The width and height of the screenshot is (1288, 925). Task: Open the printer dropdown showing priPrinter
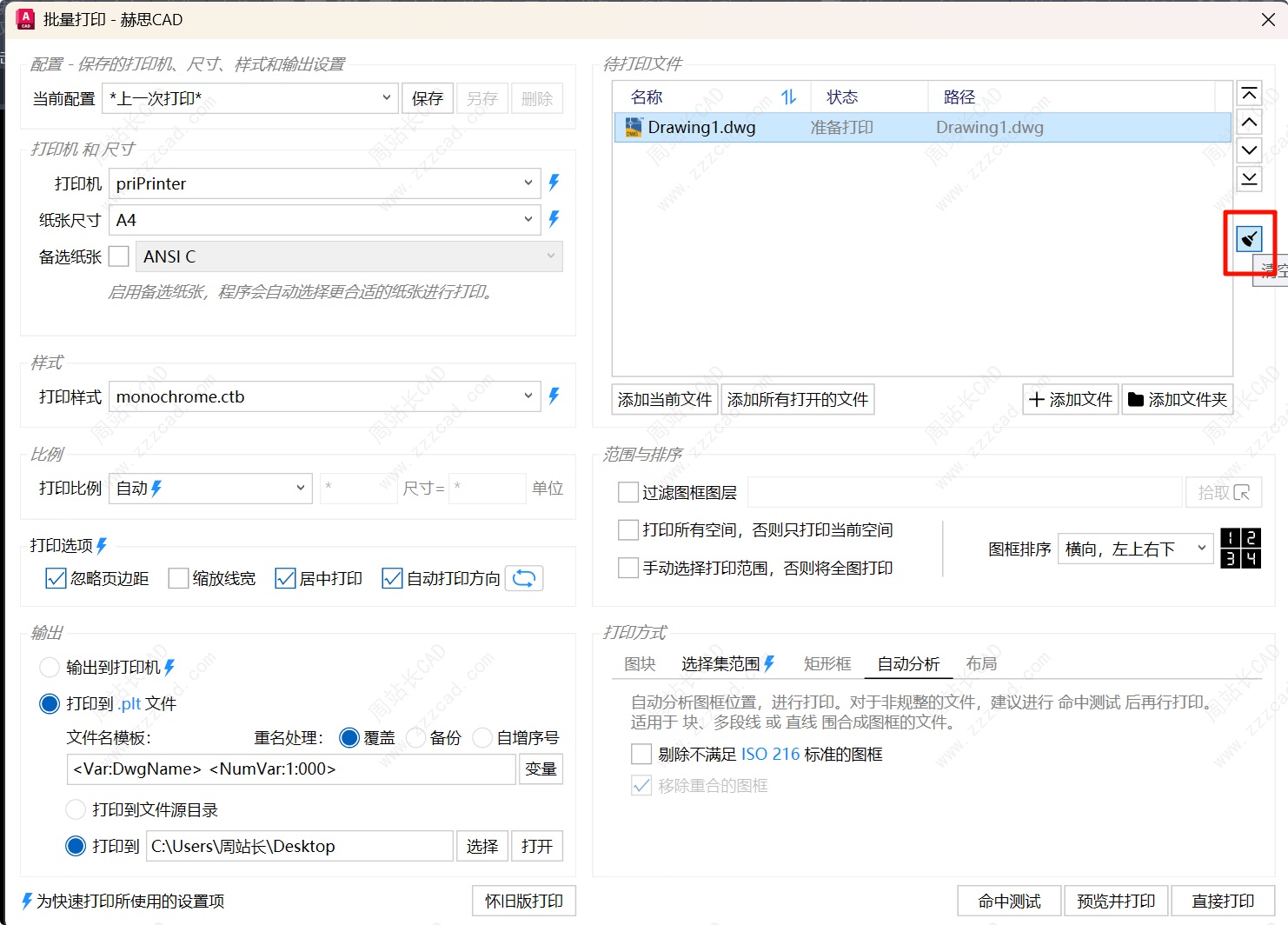323,183
